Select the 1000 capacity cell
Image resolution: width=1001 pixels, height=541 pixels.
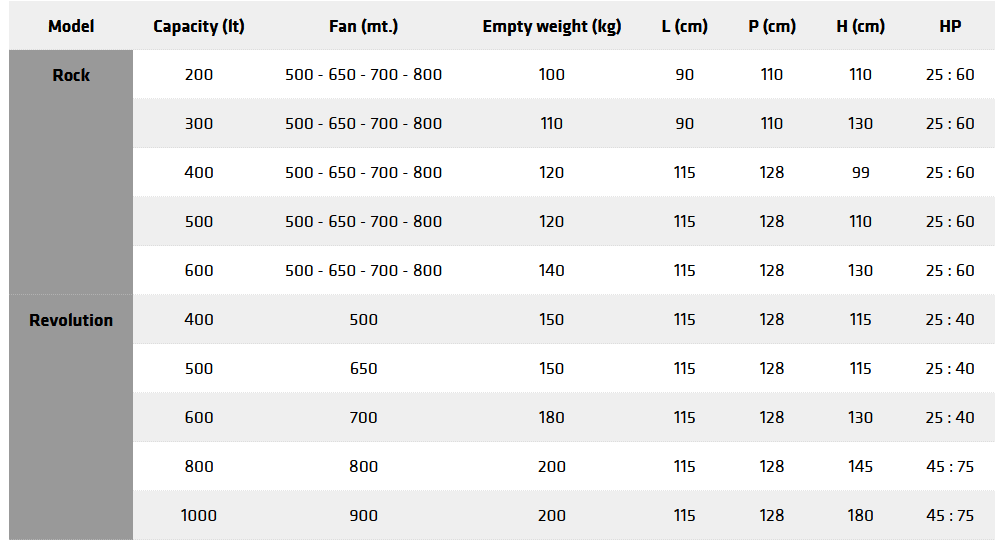click(x=199, y=516)
